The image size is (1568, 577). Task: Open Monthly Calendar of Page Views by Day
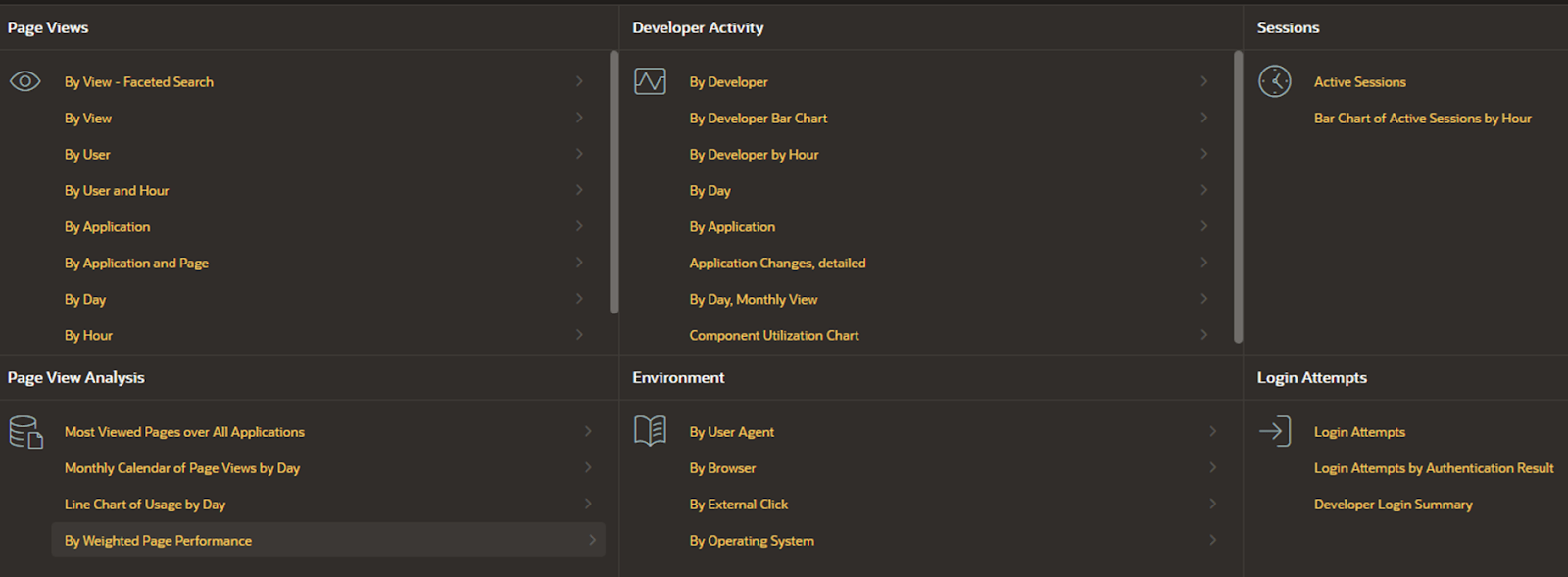point(182,468)
